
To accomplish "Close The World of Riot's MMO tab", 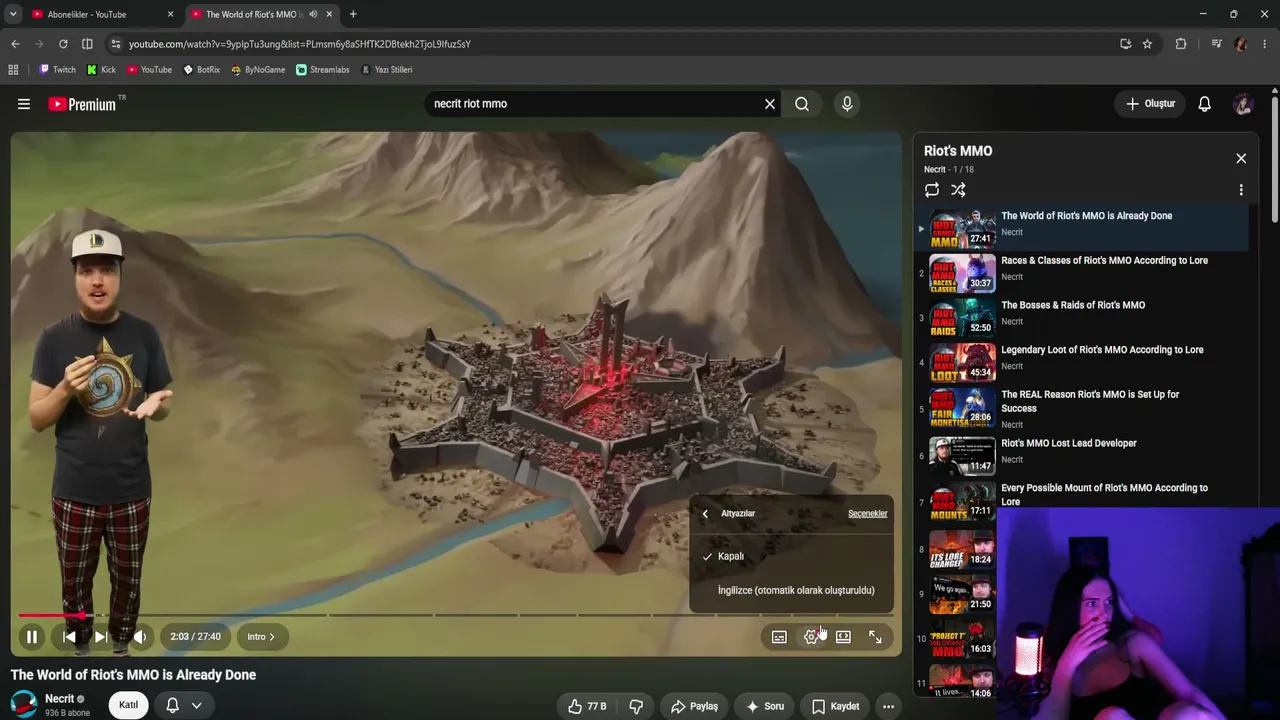I will click(329, 14).
